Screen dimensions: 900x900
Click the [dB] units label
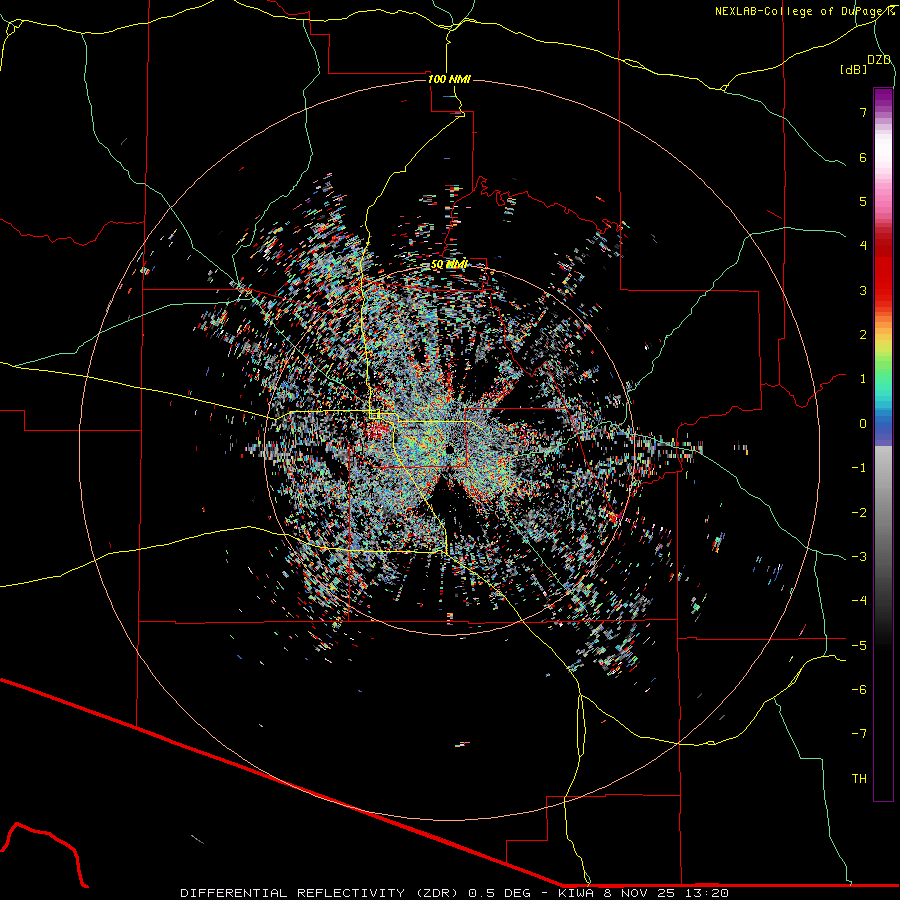pos(854,69)
